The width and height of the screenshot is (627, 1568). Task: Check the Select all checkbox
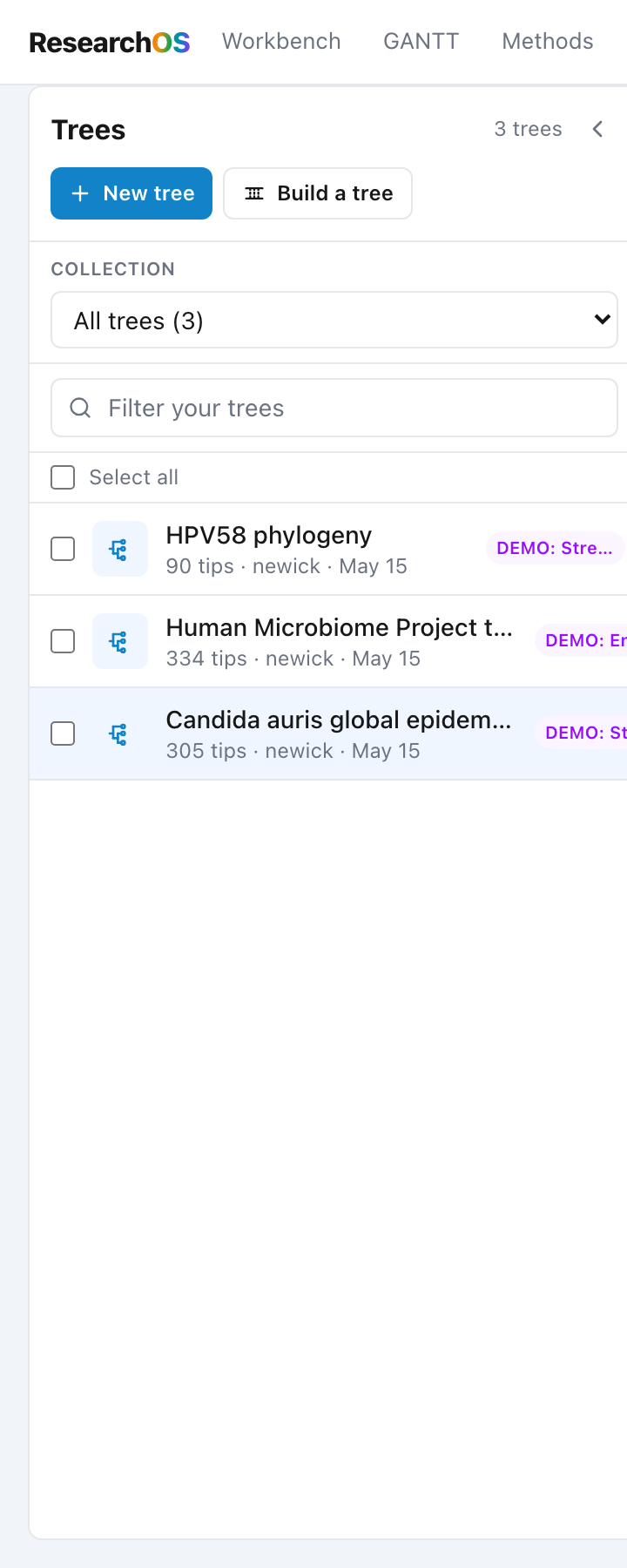pos(63,477)
